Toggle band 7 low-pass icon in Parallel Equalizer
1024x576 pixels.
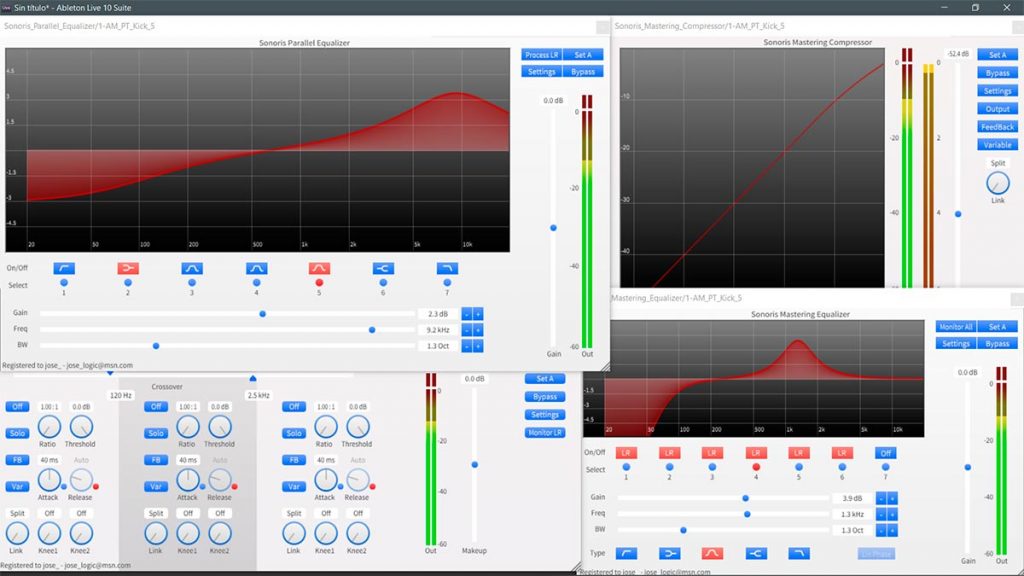point(447,268)
